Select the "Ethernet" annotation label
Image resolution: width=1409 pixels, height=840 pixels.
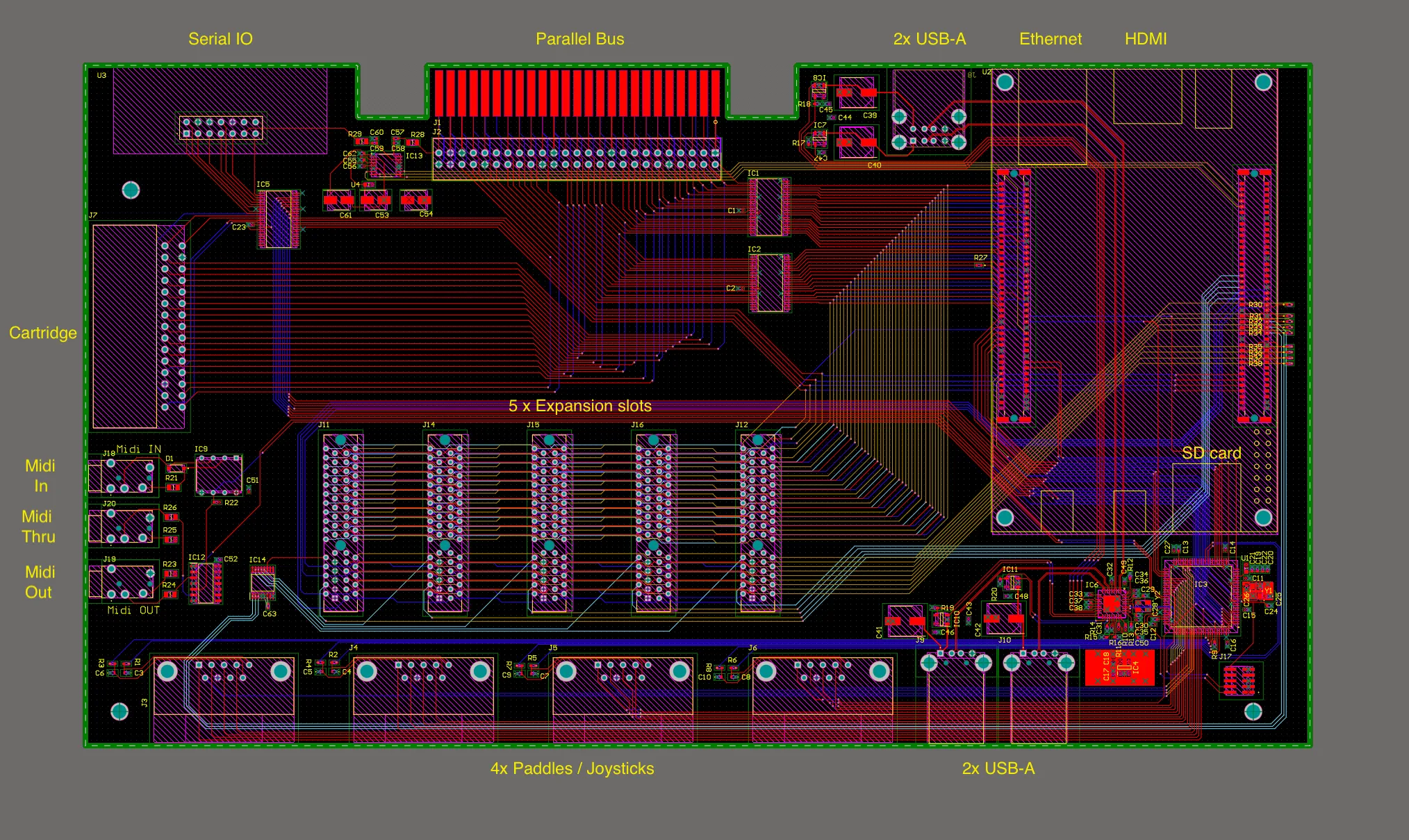[1050, 39]
